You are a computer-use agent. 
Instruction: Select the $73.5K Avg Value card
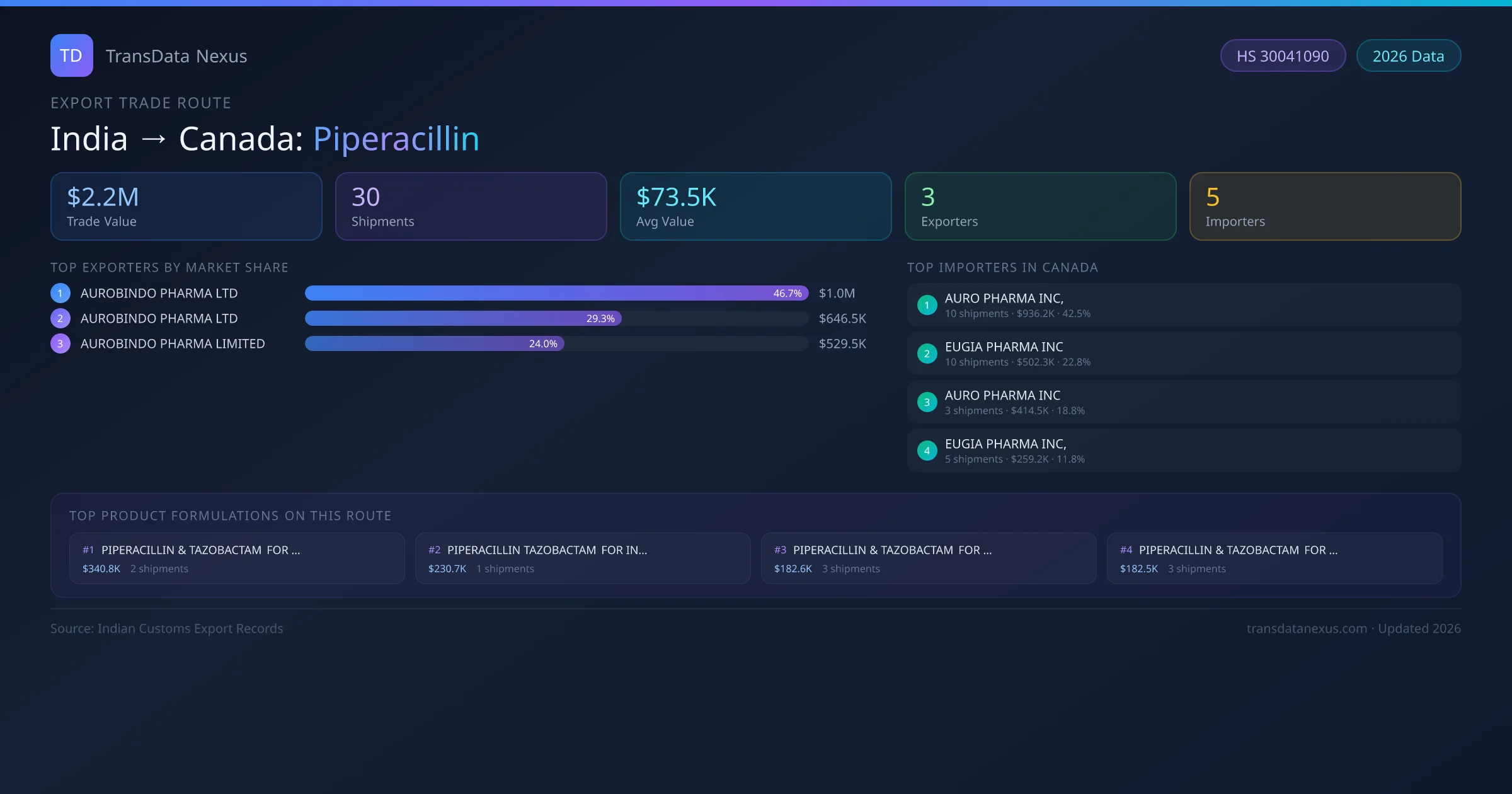click(755, 206)
